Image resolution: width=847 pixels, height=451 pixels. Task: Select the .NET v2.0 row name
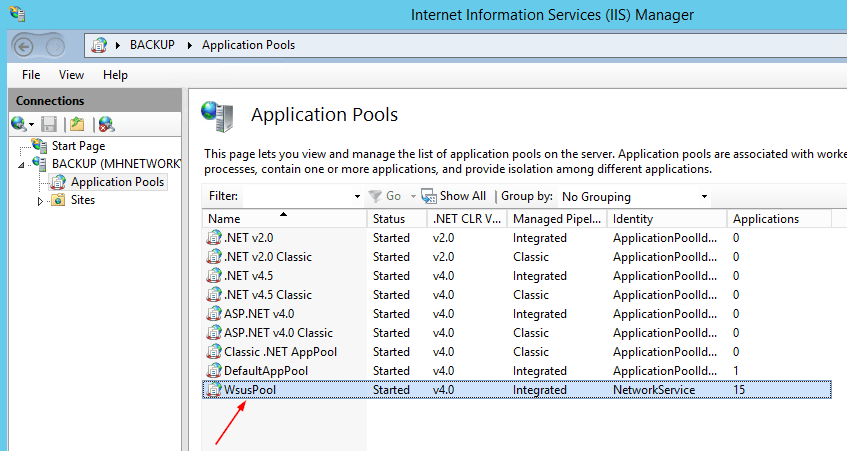[x=248, y=238]
